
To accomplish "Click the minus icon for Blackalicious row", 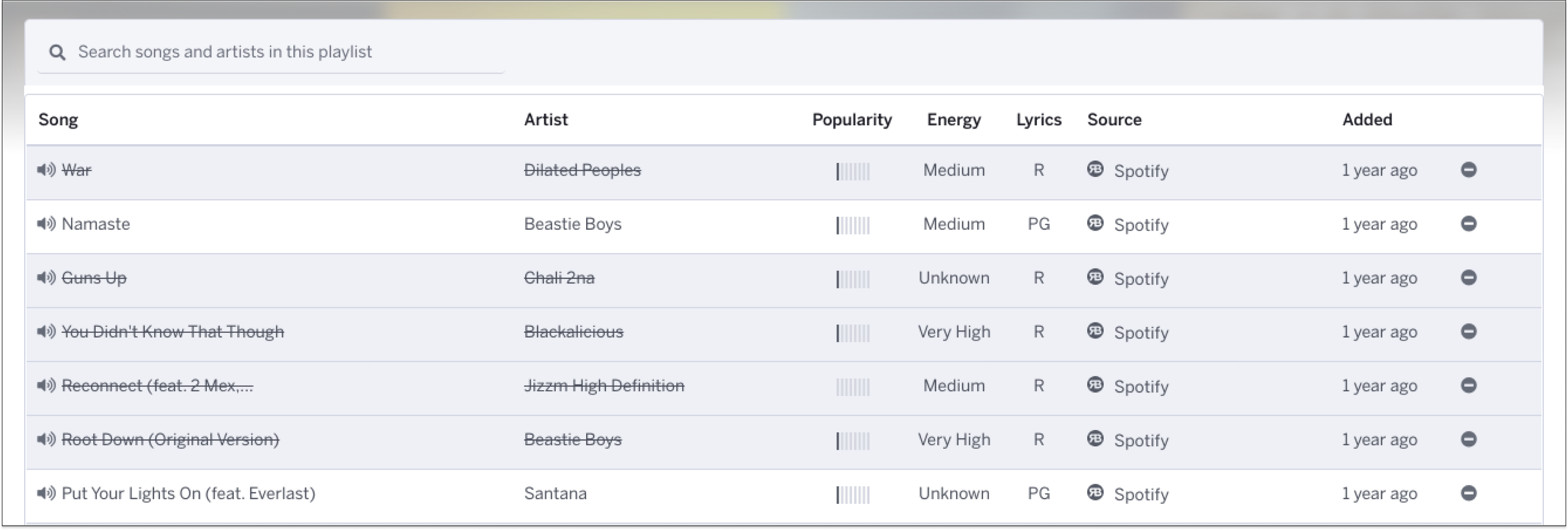I will 1468,331.
